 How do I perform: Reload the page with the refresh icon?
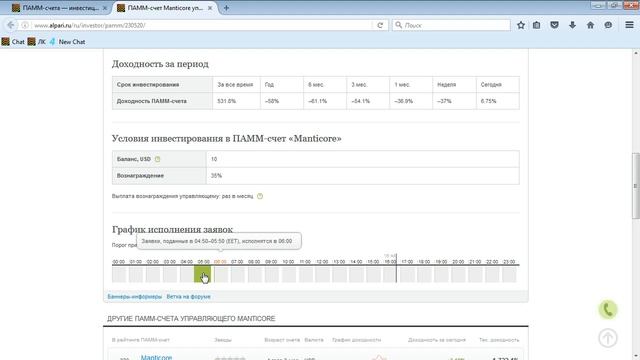coord(380,25)
